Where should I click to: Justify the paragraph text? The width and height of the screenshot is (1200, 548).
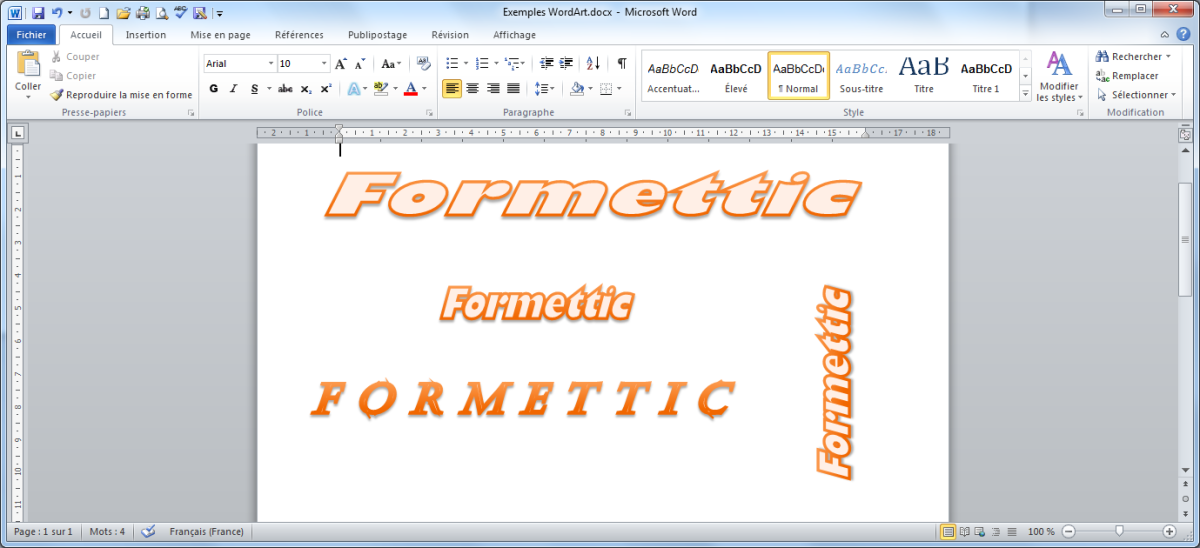513,88
